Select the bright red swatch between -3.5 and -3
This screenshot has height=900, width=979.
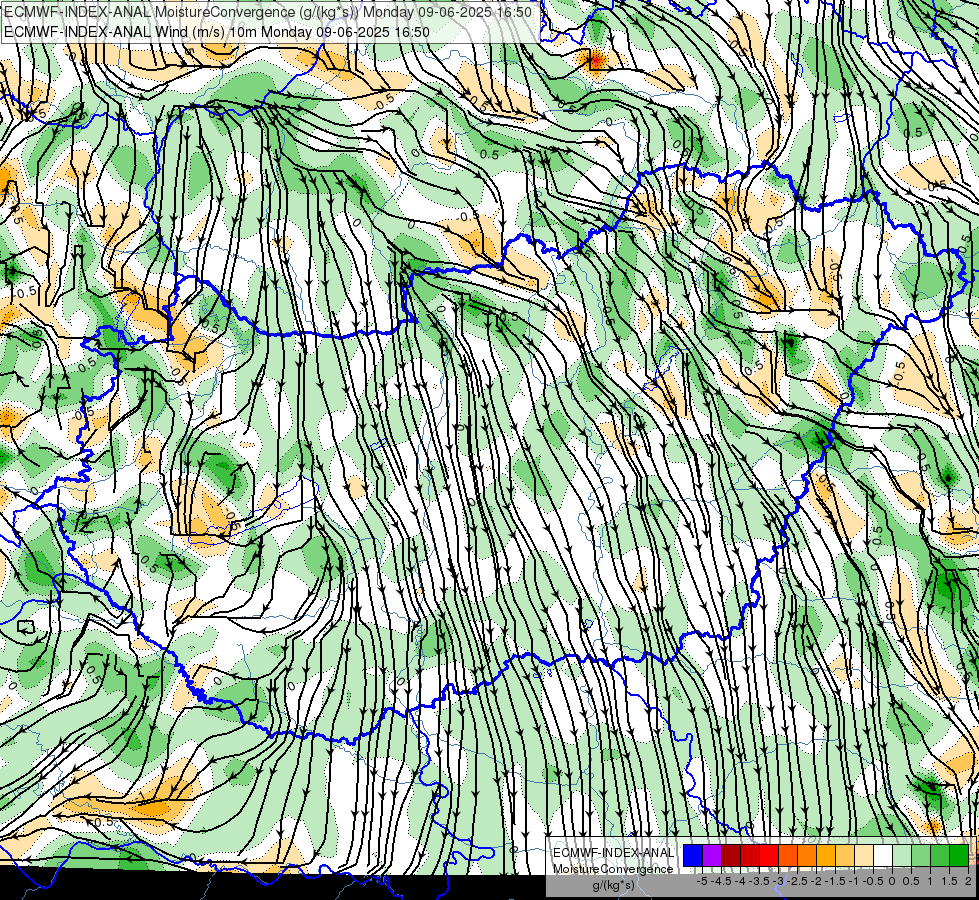769,855
